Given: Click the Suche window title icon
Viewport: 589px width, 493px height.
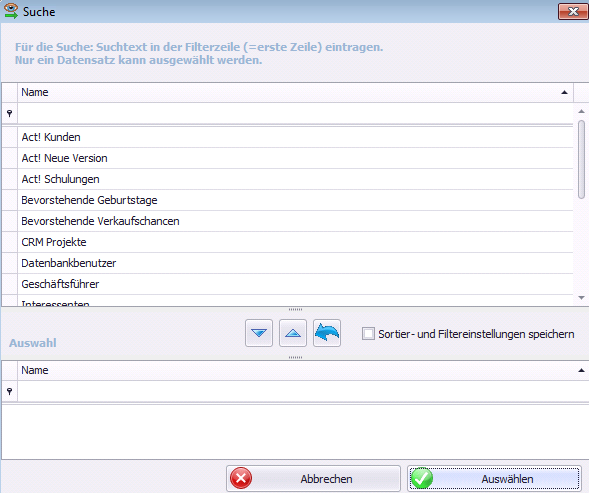Looking at the screenshot, I should [11, 11].
